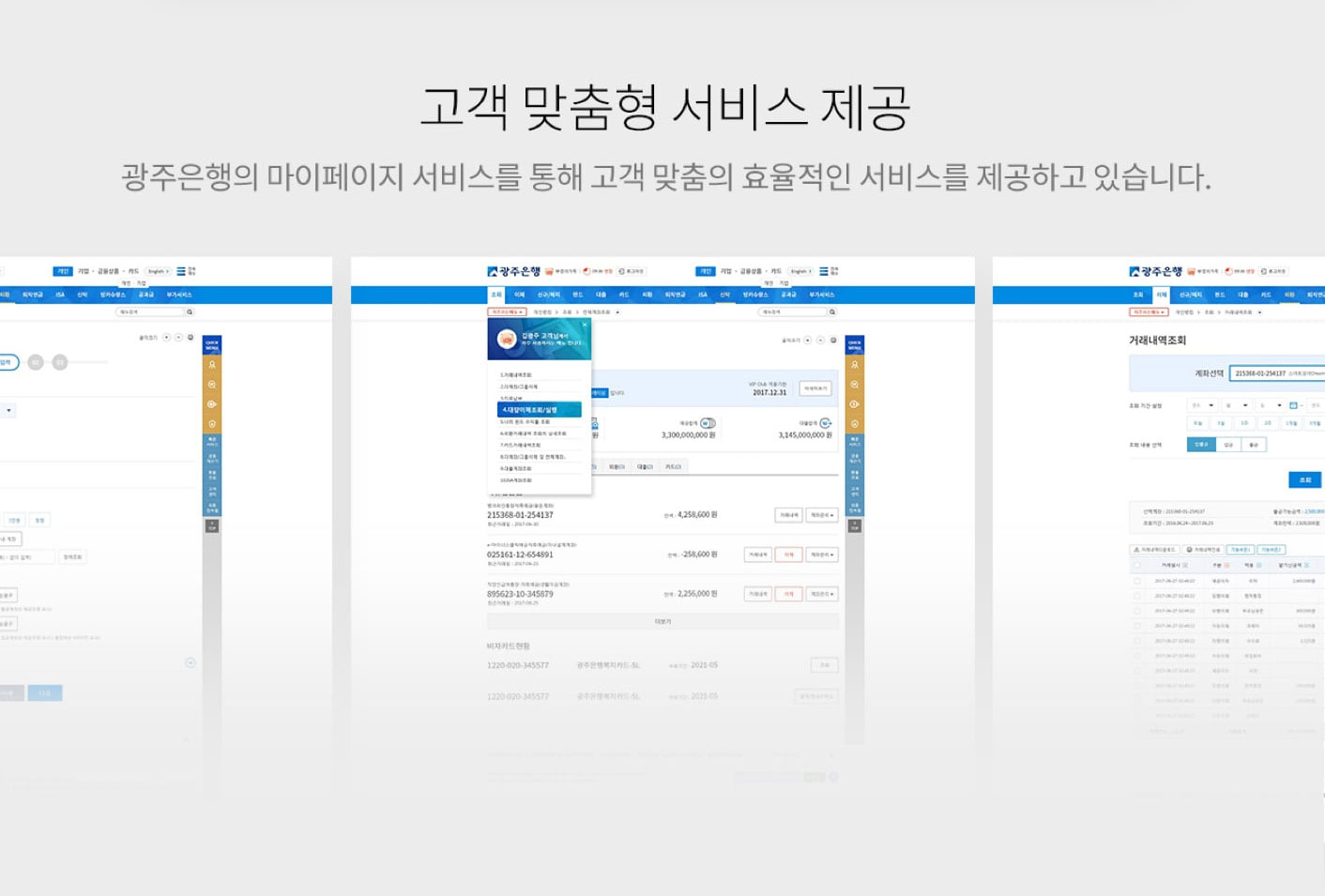Screen dimensions: 1325x896
Task: Open red 자주쓰는메뉴 dropdown in center screenshot
Action: pos(507,311)
